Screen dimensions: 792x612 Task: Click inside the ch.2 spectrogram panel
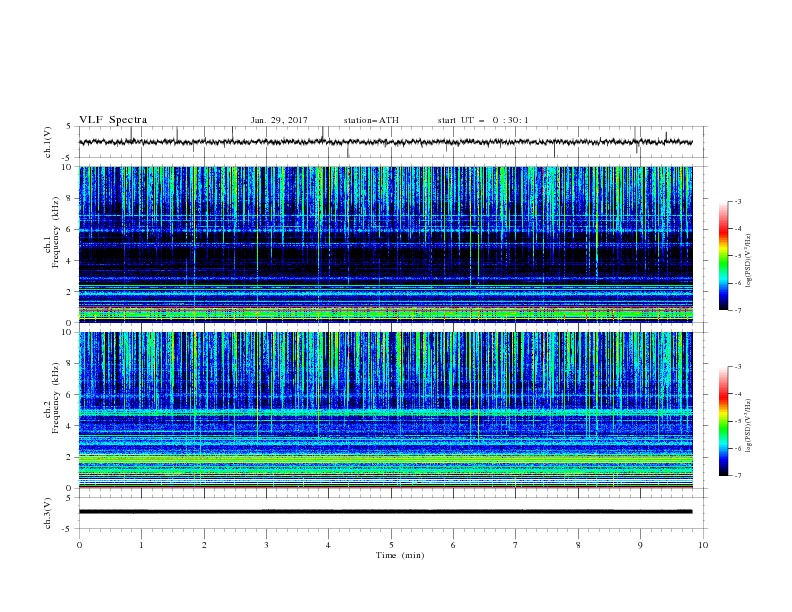coord(386,410)
